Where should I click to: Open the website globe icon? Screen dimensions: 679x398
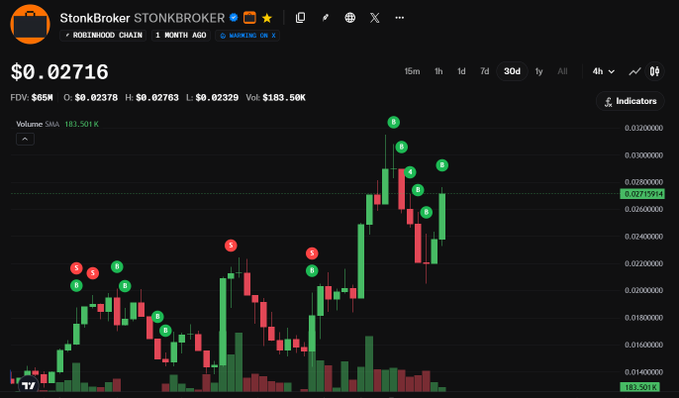[x=350, y=18]
